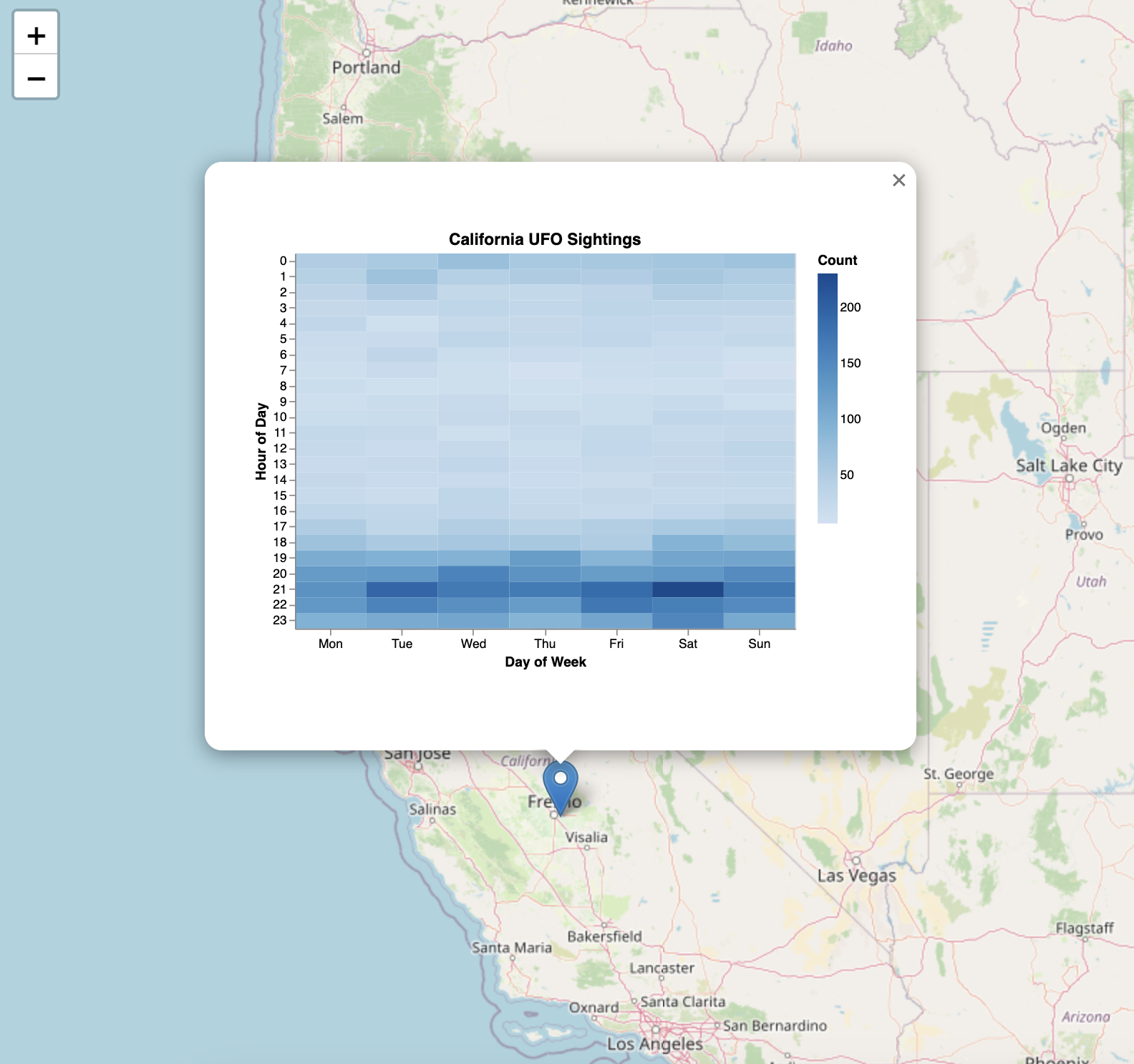Click the Tuesday 21:00 heatmap cell
This screenshot has width=1134, height=1064.
(x=402, y=589)
